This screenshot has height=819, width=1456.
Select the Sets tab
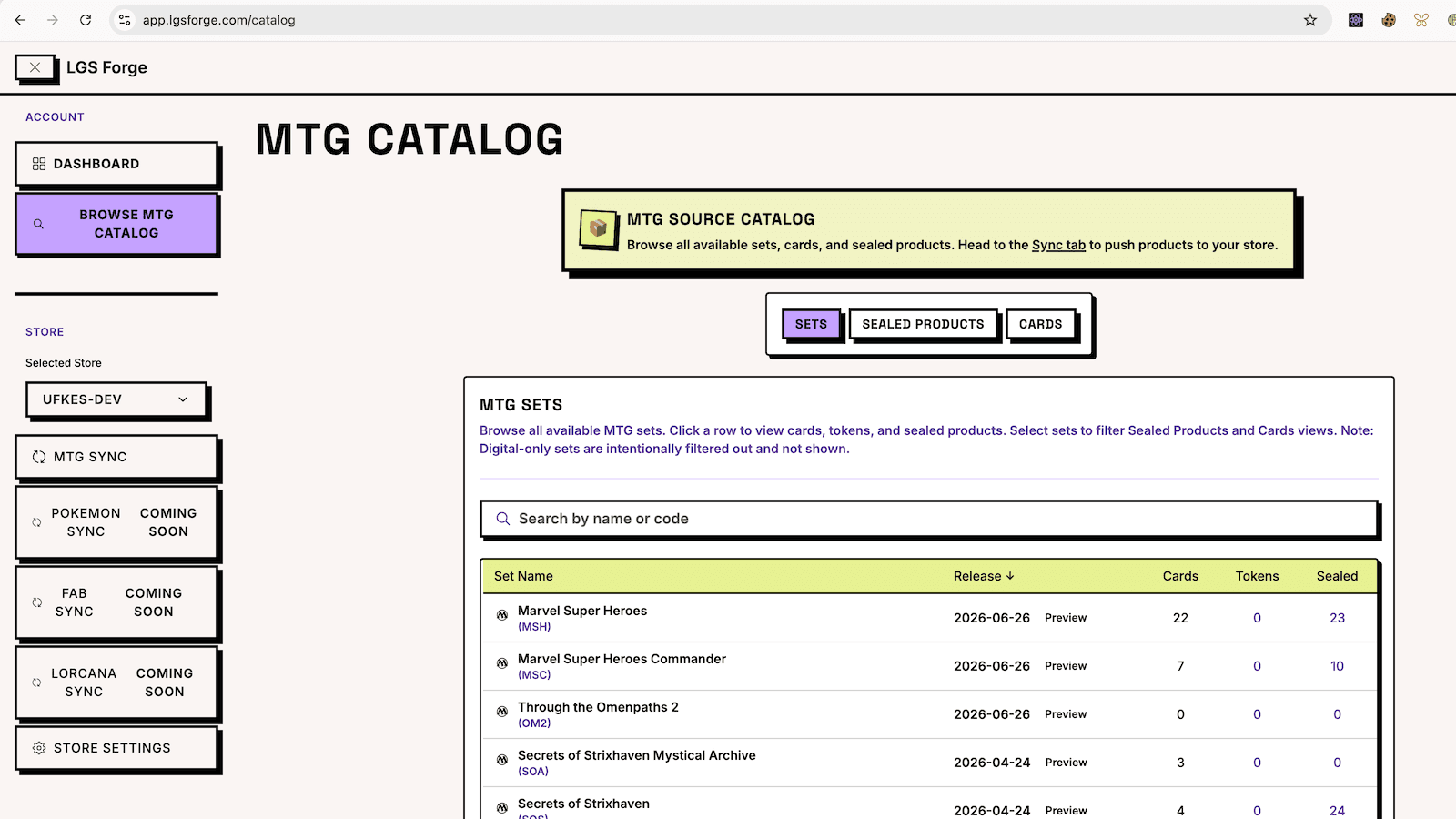pos(811,324)
